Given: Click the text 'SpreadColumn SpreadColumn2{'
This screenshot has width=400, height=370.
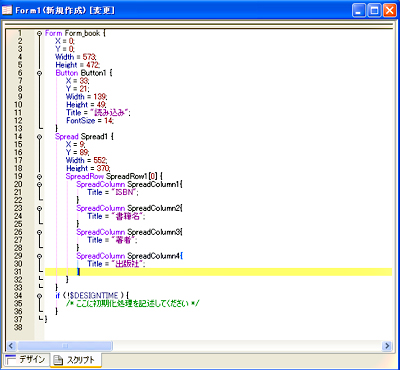Looking at the screenshot, I should click(130, 208).
